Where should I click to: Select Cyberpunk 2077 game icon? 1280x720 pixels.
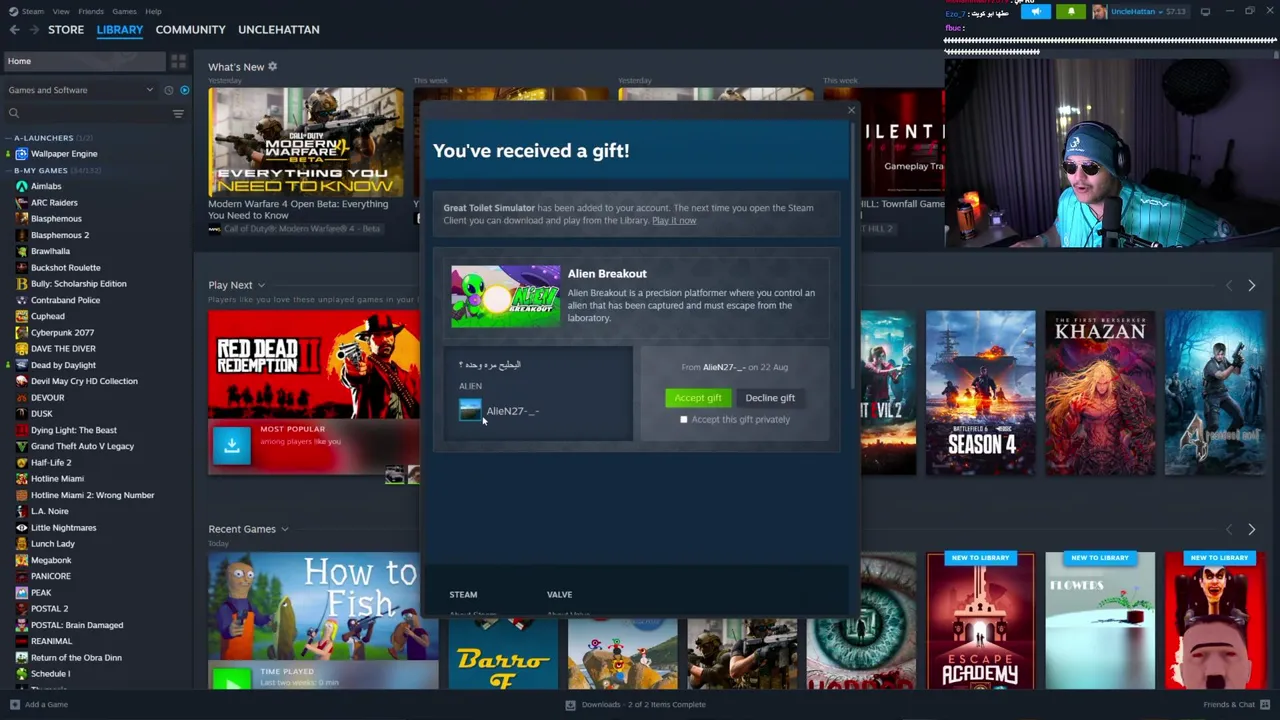tap(21, 333)
